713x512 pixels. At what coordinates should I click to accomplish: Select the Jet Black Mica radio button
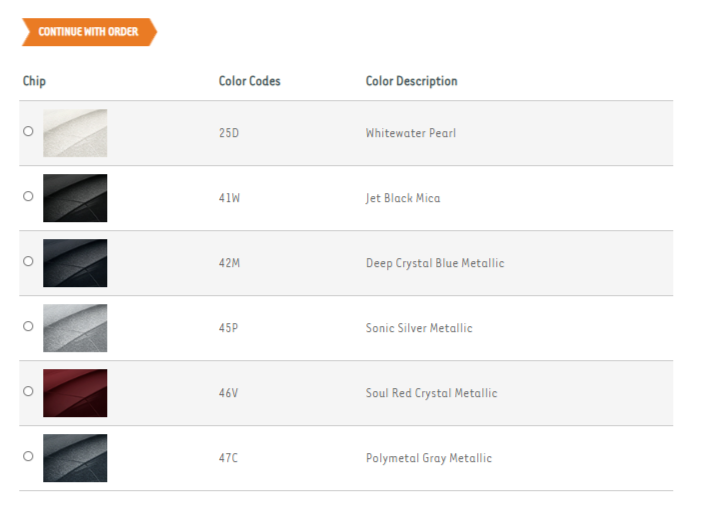[28, 196]
